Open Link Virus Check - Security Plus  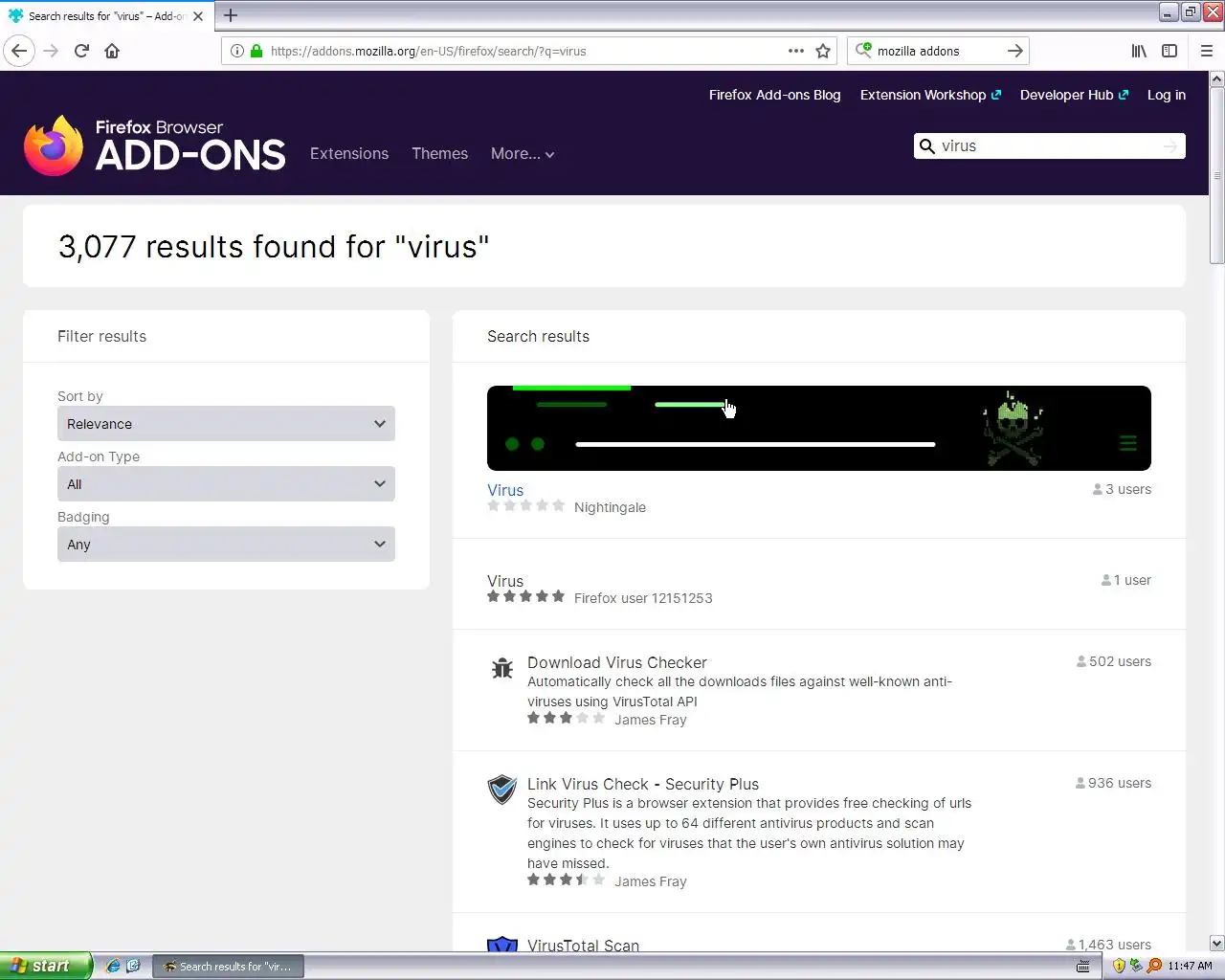pos(643,784)
